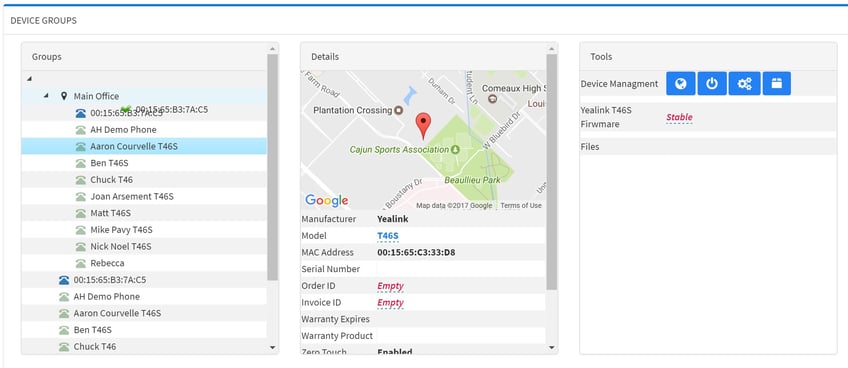Image resolution: width=848 pixels, height=368 pixels.
Task: Click phone icon beside Mike Pavy T46S
Action: pyautogui.click(x=81, y=230)
